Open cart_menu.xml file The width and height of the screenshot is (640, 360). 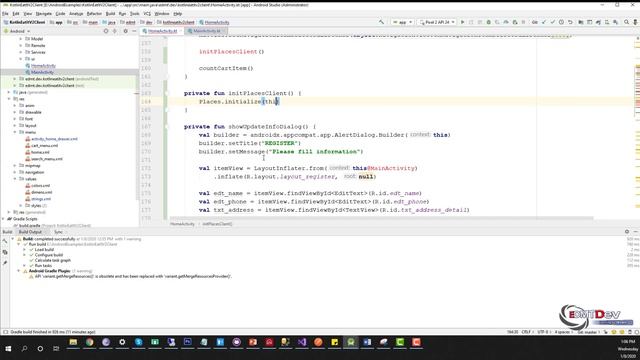pyautogui.click(x=44, y=145)
